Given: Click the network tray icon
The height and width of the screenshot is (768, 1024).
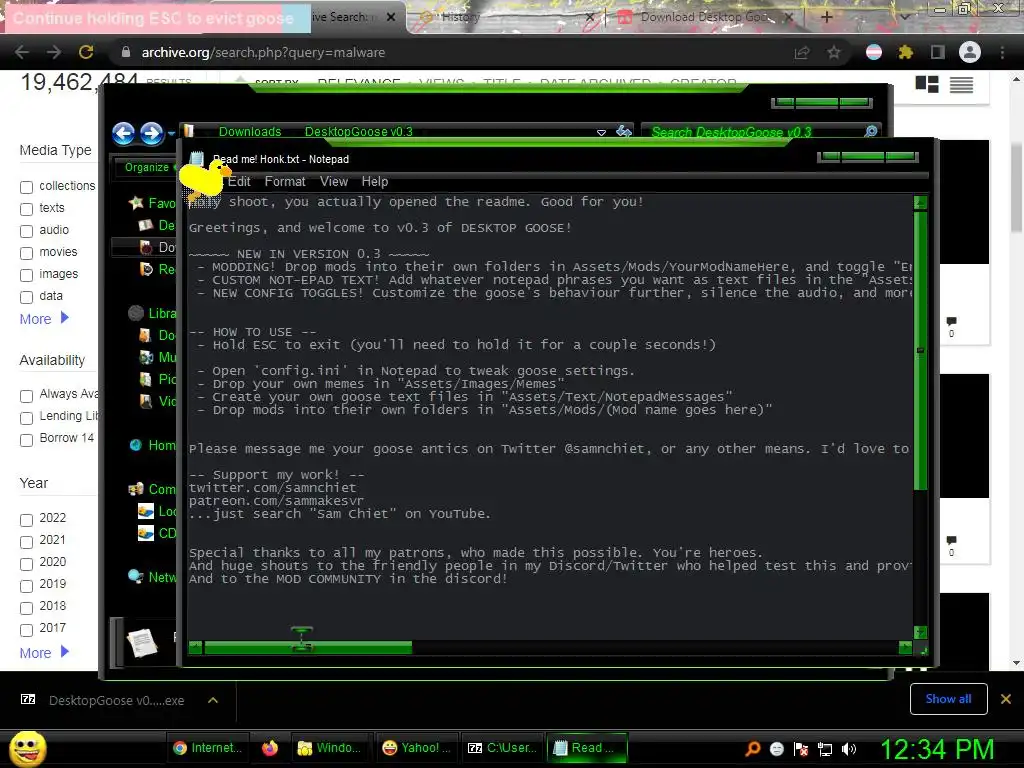Looking at the screenshot, I should (825, 749).
